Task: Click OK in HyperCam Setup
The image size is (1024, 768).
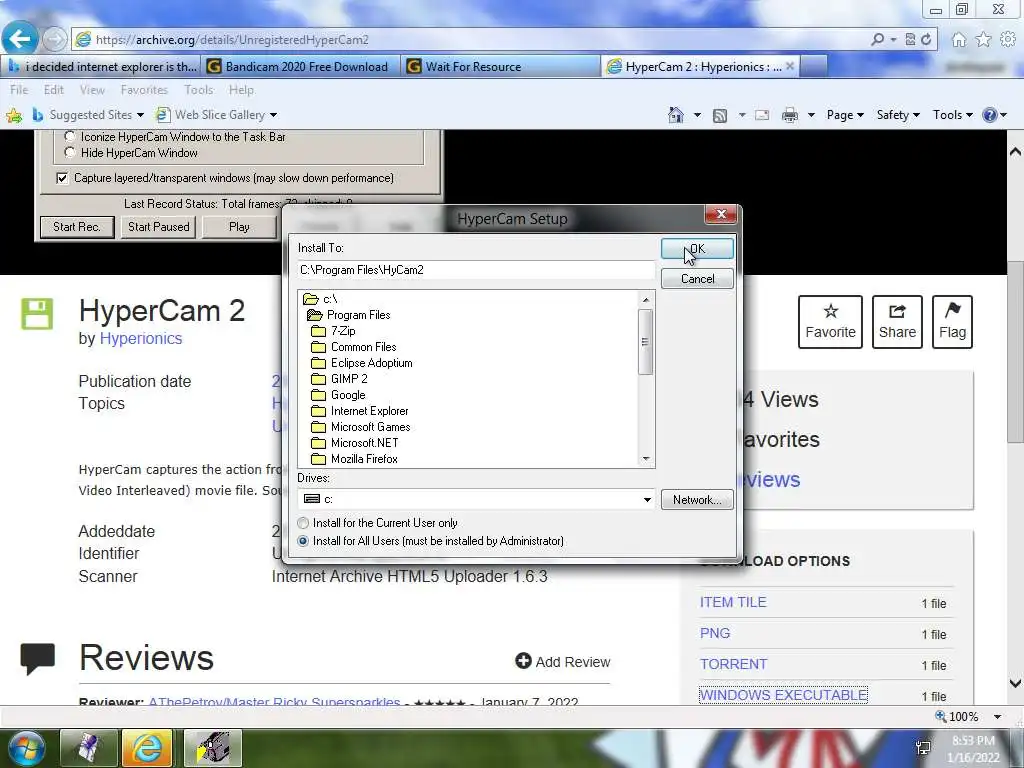Action: pyautogui.click(x=697, y=249)
